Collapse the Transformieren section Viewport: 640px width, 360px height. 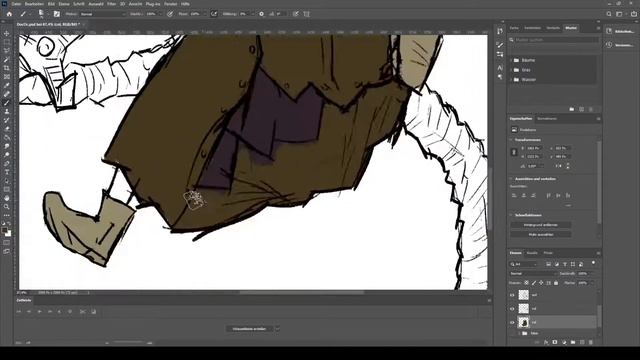point(511,140)
